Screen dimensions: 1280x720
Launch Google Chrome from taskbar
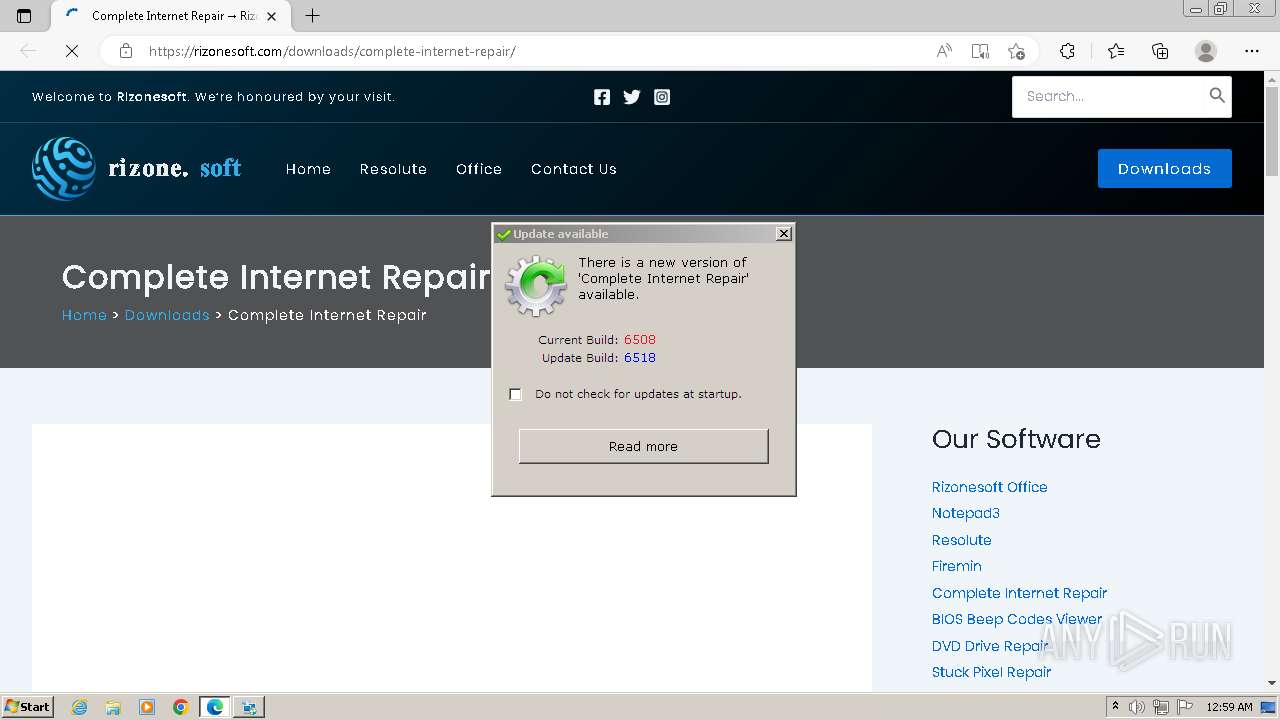click(181, 707)
